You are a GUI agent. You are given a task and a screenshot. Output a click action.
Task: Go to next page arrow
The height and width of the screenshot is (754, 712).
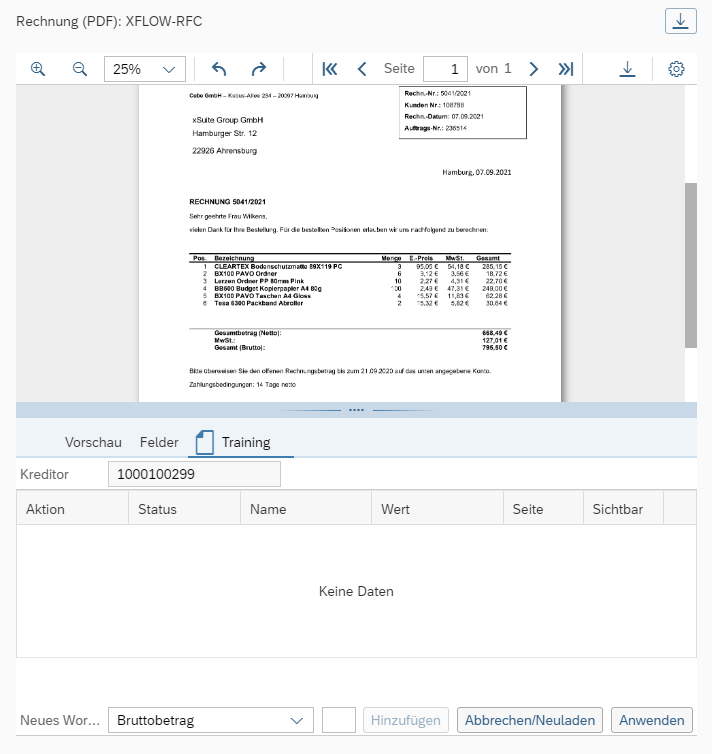[534, 69]
